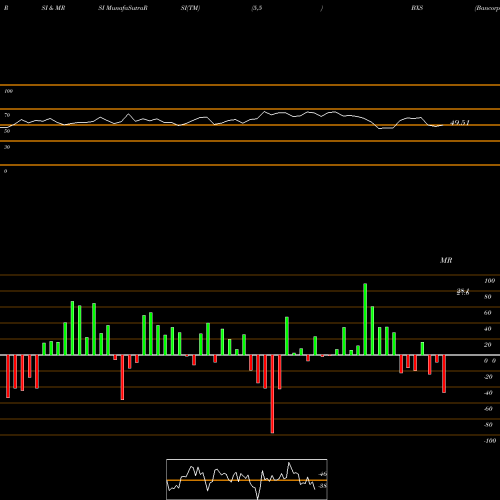
Task: Click the -100 label on the MR scale
Action: coord(490,441)
